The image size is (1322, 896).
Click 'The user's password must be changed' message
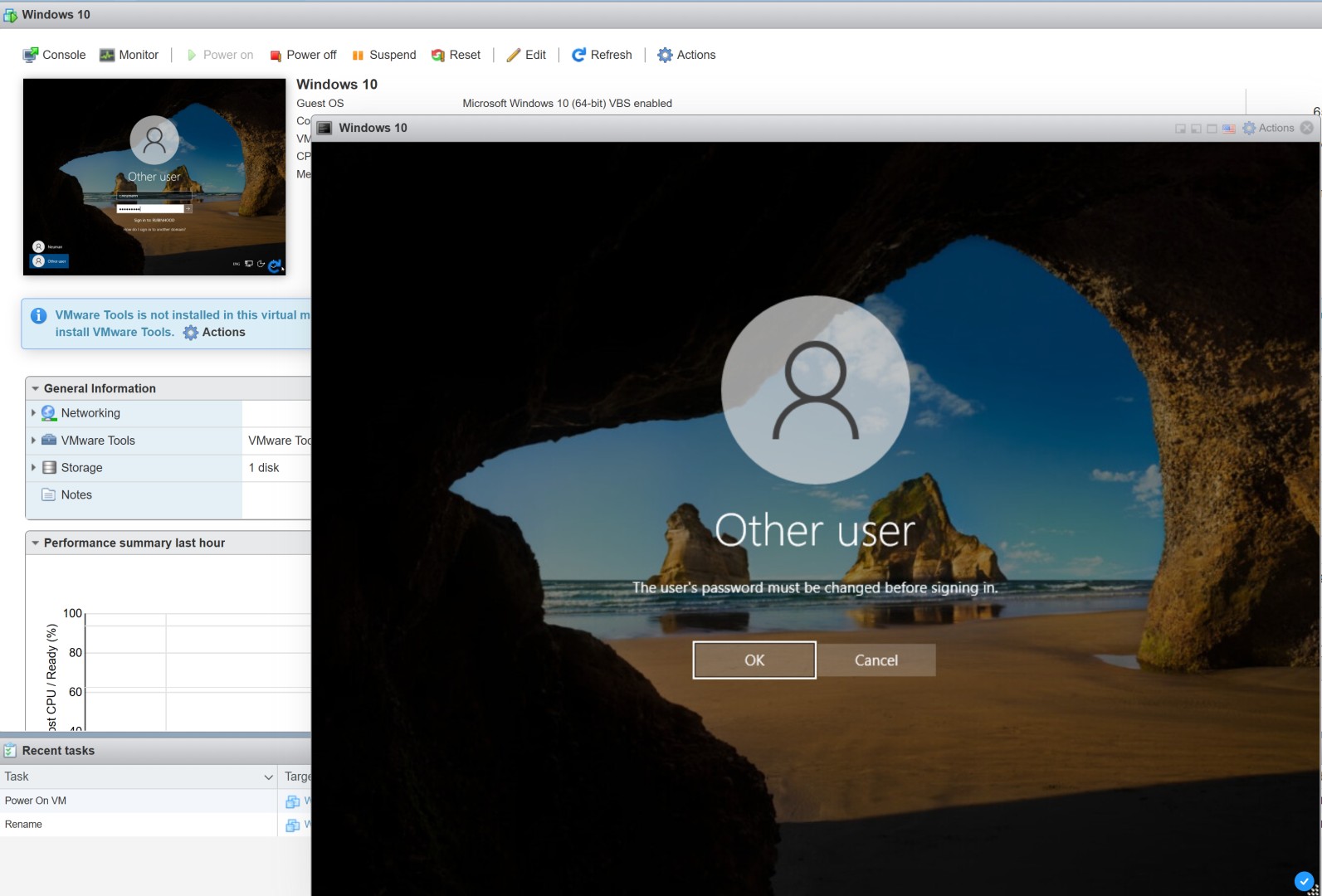(x=815, y=587)
